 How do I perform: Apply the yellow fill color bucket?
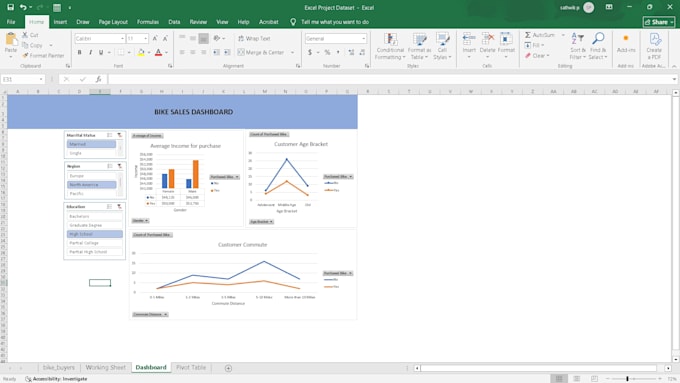pyautogui.click(x=141, y=52)
